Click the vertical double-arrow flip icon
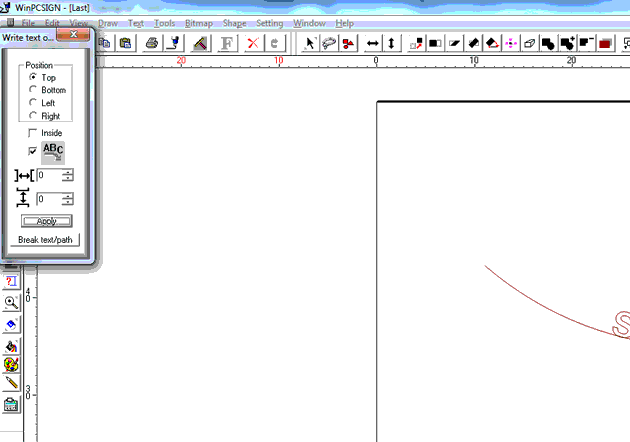The width and height of the screenshot is (630, 442). 391,43
